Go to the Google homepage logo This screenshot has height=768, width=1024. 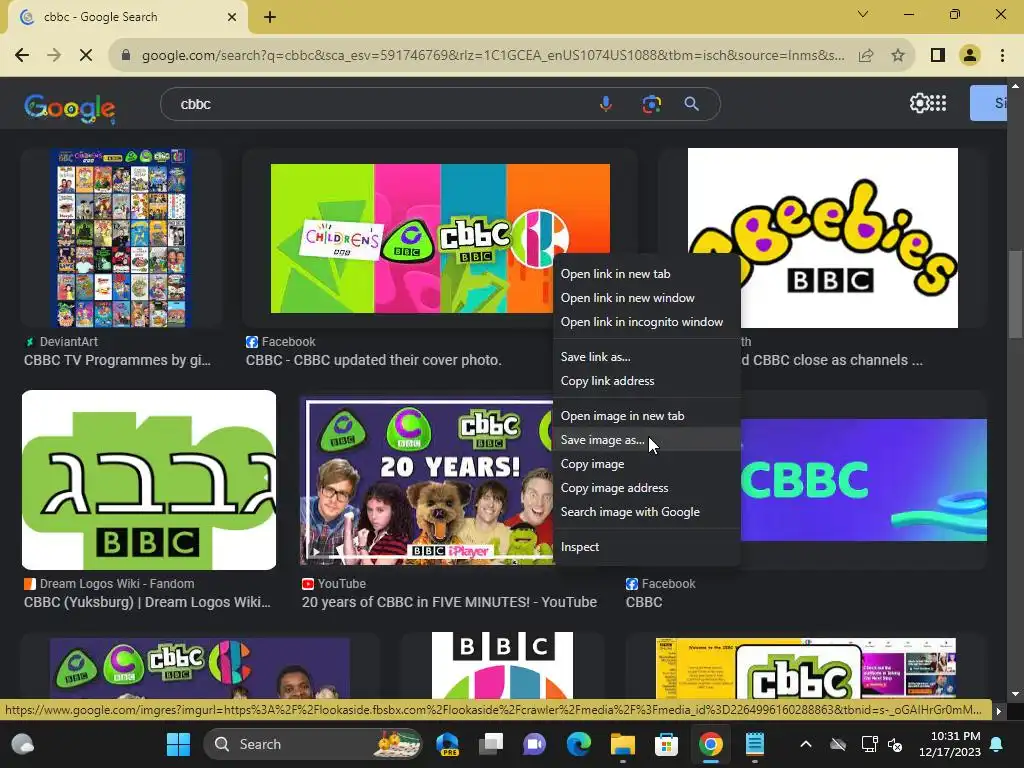pyautogui.click(x=70, y=108)
